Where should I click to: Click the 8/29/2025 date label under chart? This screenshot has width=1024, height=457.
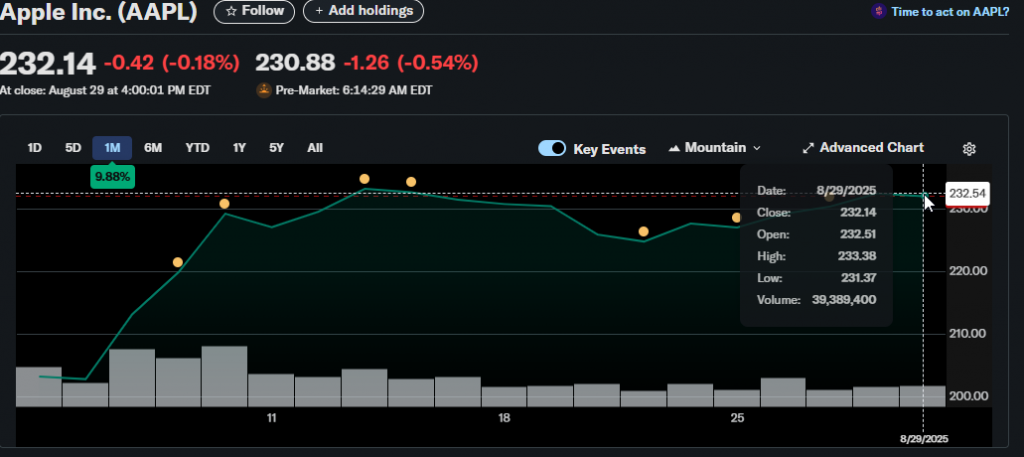pyautogui.click(x=924, y=439)
